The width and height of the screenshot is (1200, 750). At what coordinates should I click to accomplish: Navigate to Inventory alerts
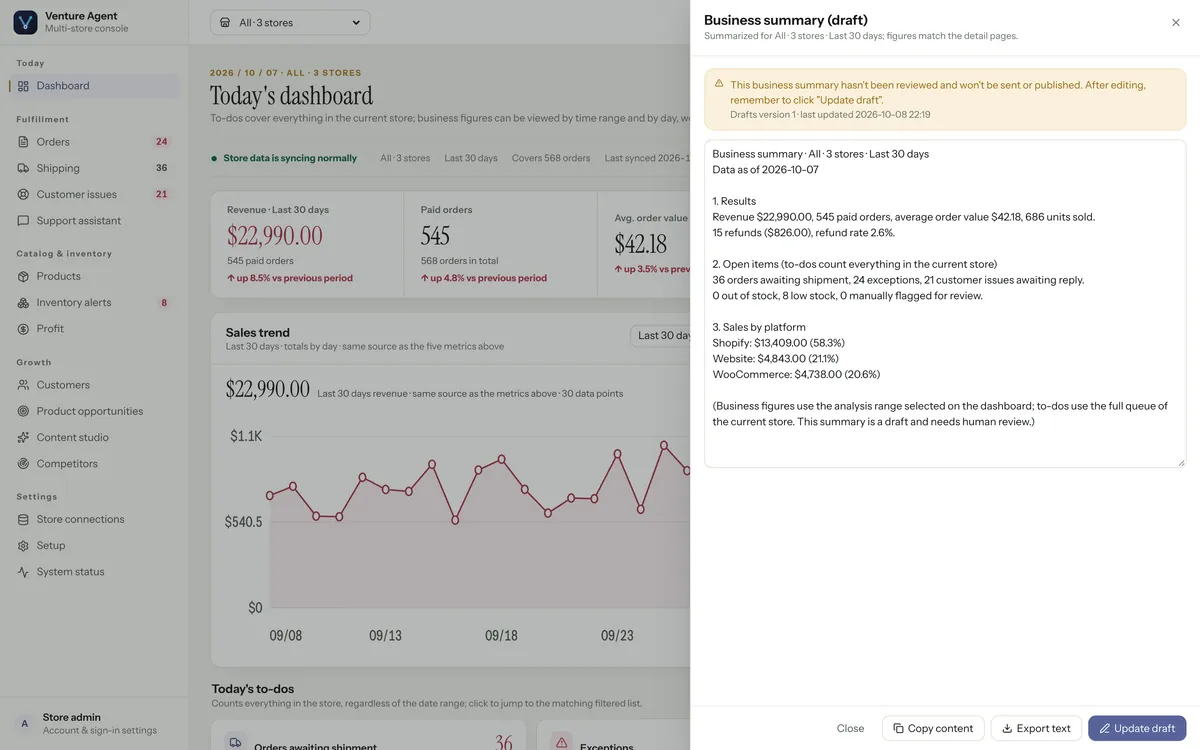(x=94, y=302)
